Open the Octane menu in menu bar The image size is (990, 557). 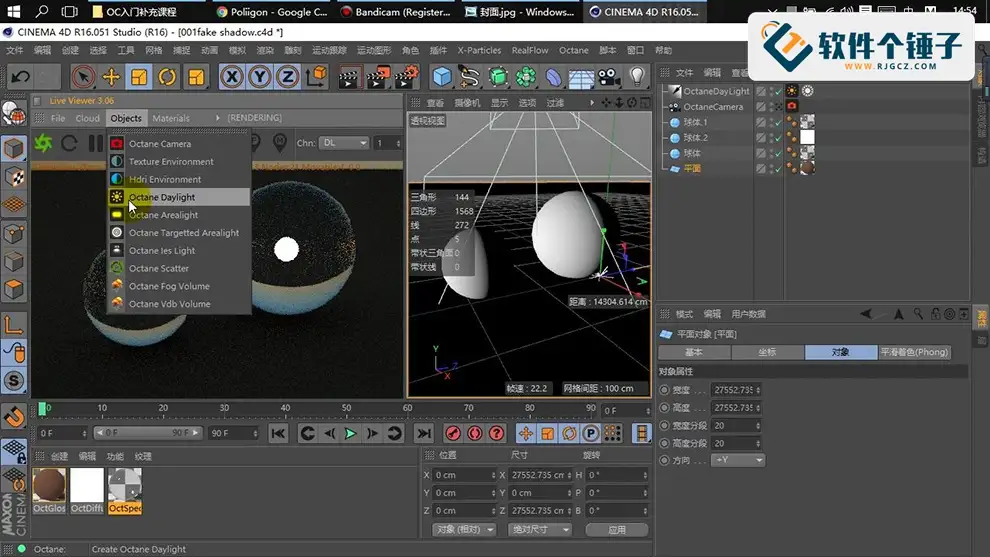[x=573, y=51]
